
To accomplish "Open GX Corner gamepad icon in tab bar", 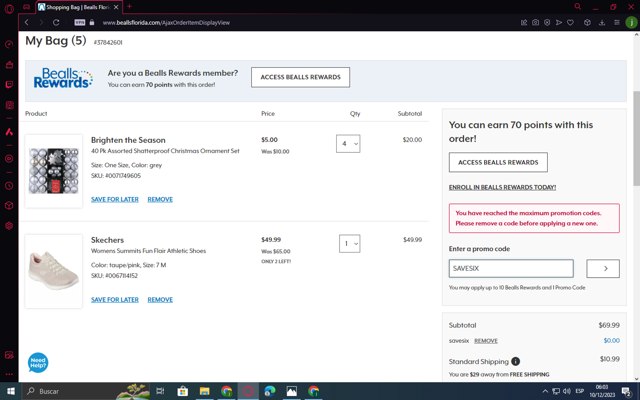I will (27, 7).
